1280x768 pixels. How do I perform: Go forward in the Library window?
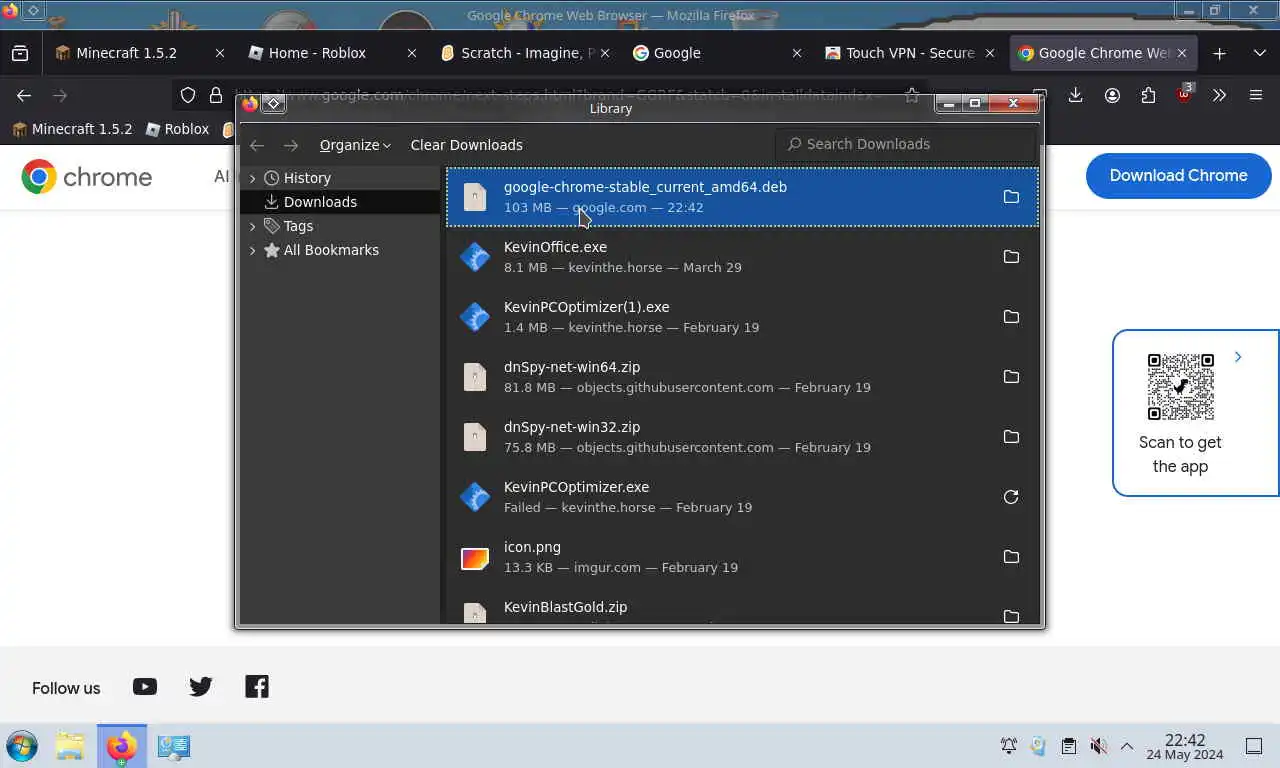click(291, 145)
